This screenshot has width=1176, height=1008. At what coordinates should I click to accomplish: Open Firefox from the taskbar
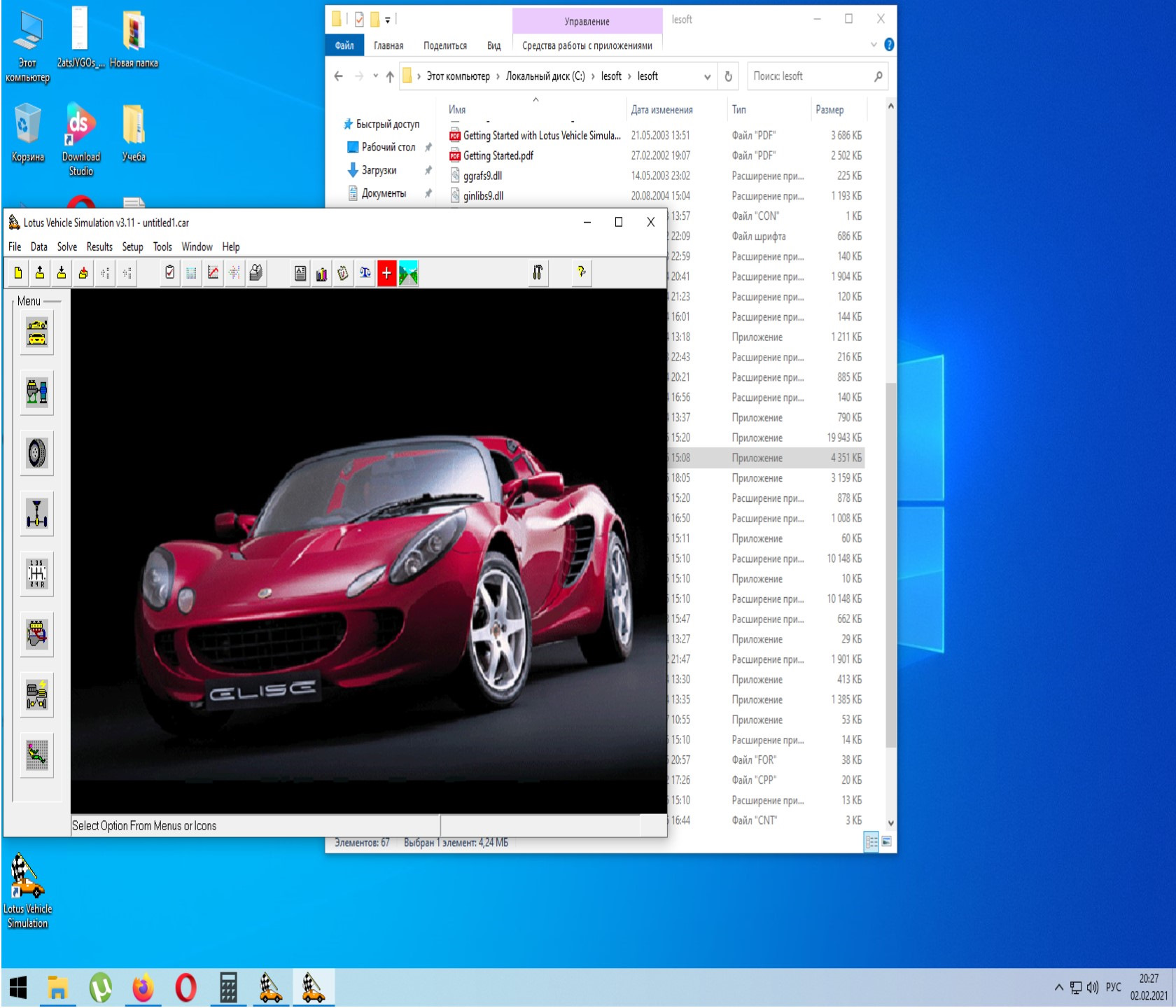[x=143, y=988]
